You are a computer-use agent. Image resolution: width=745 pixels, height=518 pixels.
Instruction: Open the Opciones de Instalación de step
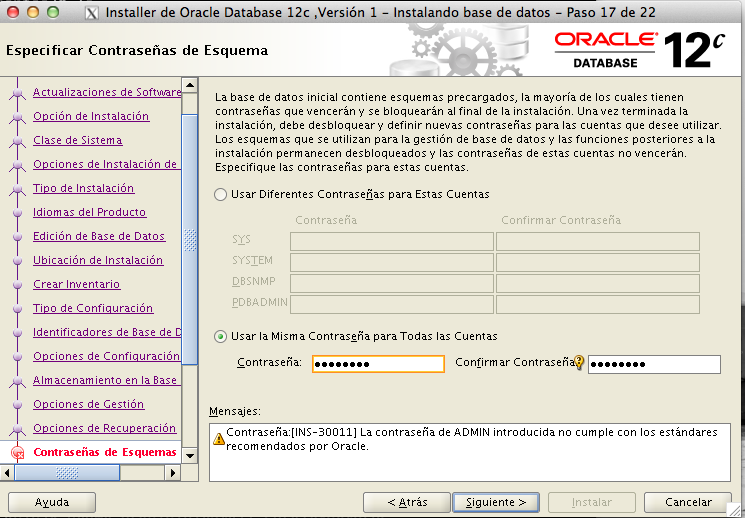[x=105, y=164]
